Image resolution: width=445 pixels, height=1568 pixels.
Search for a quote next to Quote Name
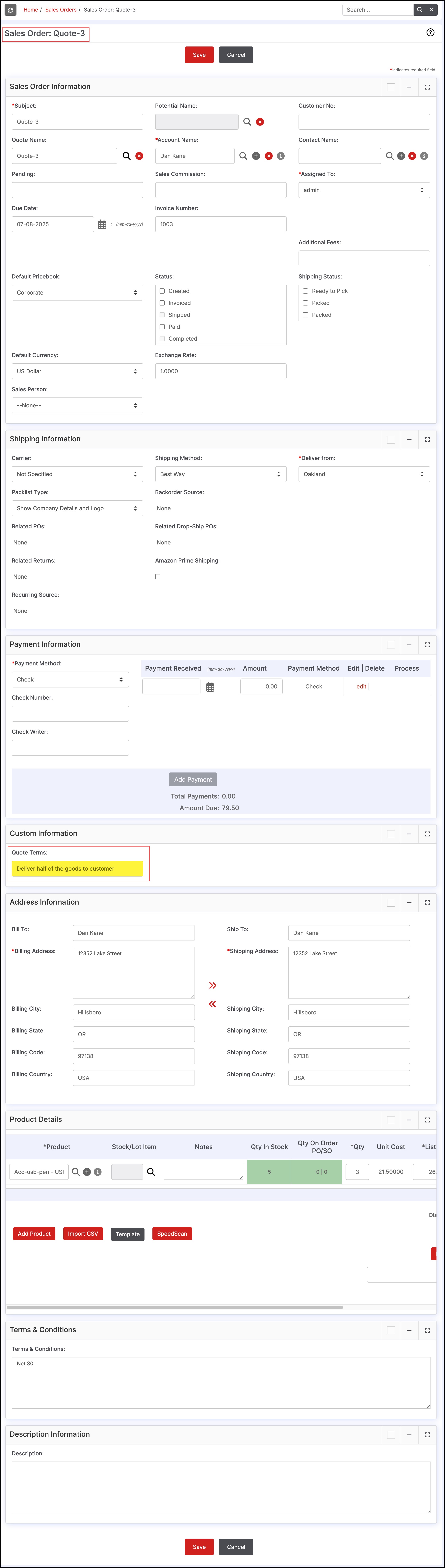click(126, 156)
